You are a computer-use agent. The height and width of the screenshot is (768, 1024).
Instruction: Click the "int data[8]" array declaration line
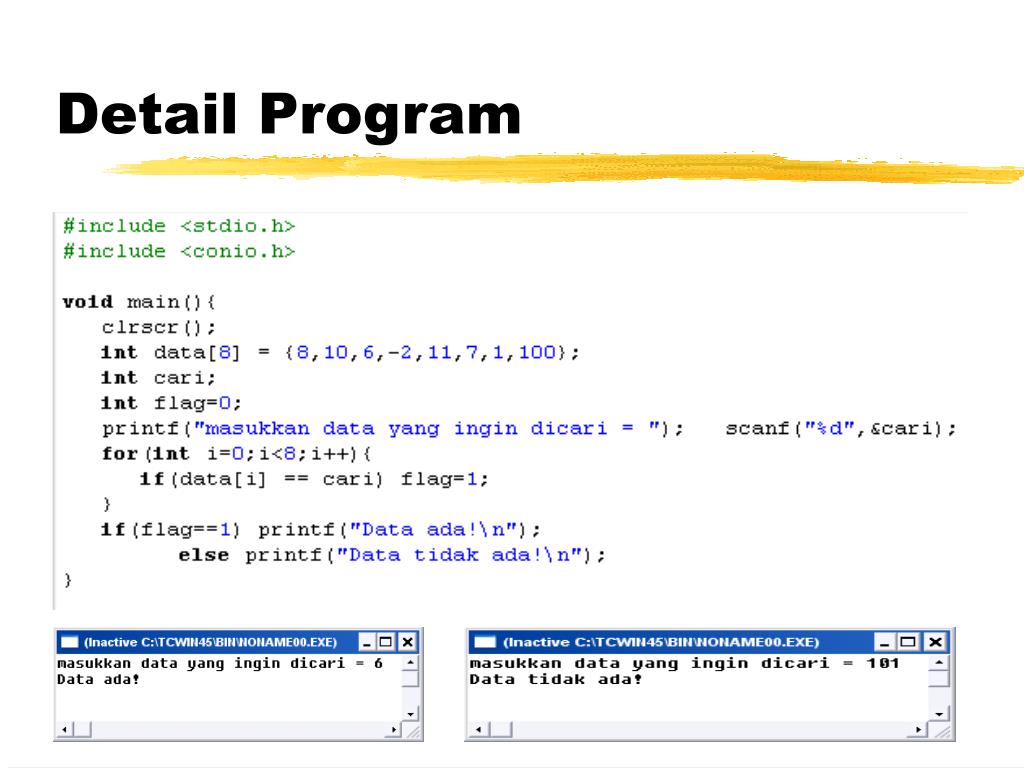coord(340,353)
